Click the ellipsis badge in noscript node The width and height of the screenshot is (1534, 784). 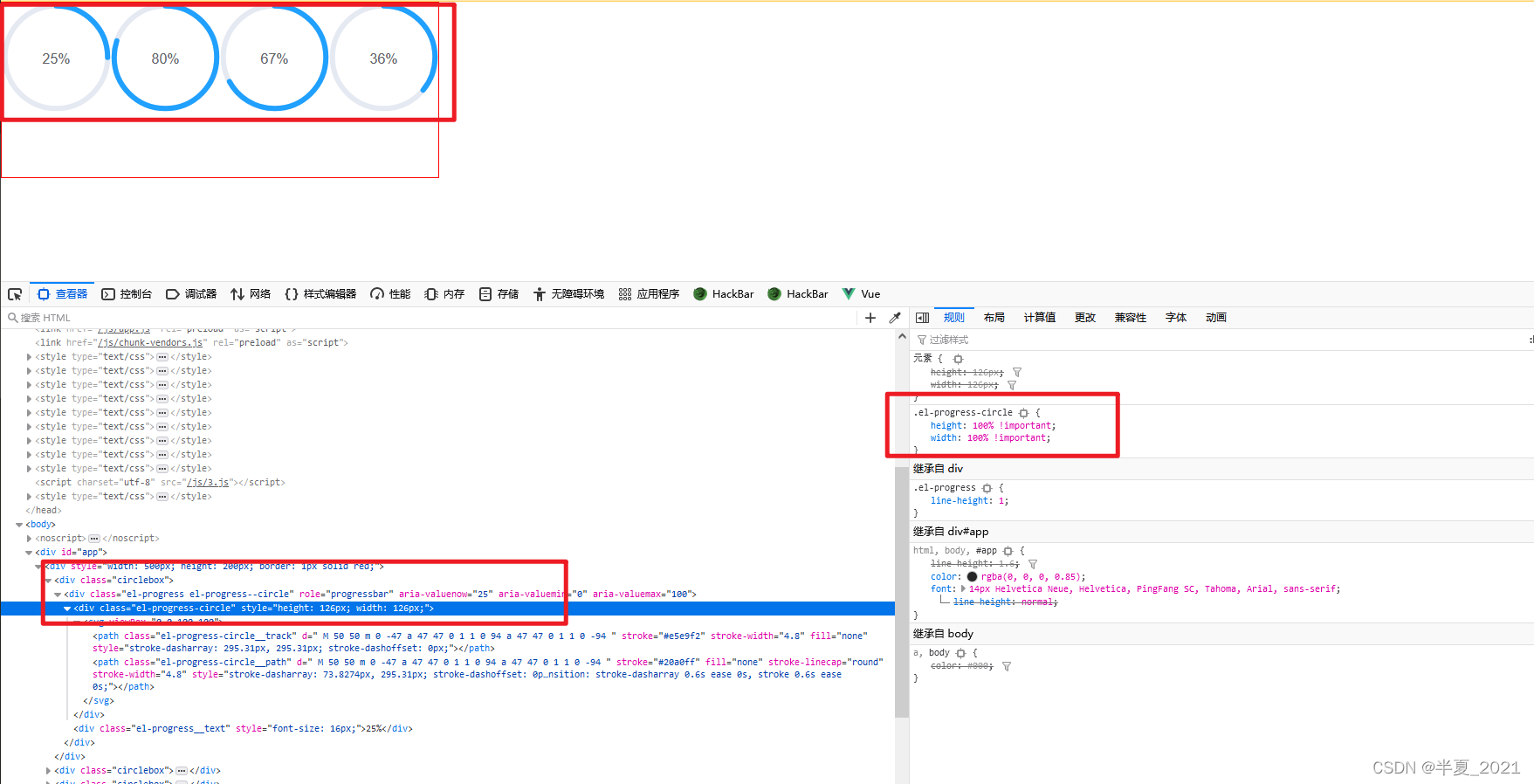94,539
